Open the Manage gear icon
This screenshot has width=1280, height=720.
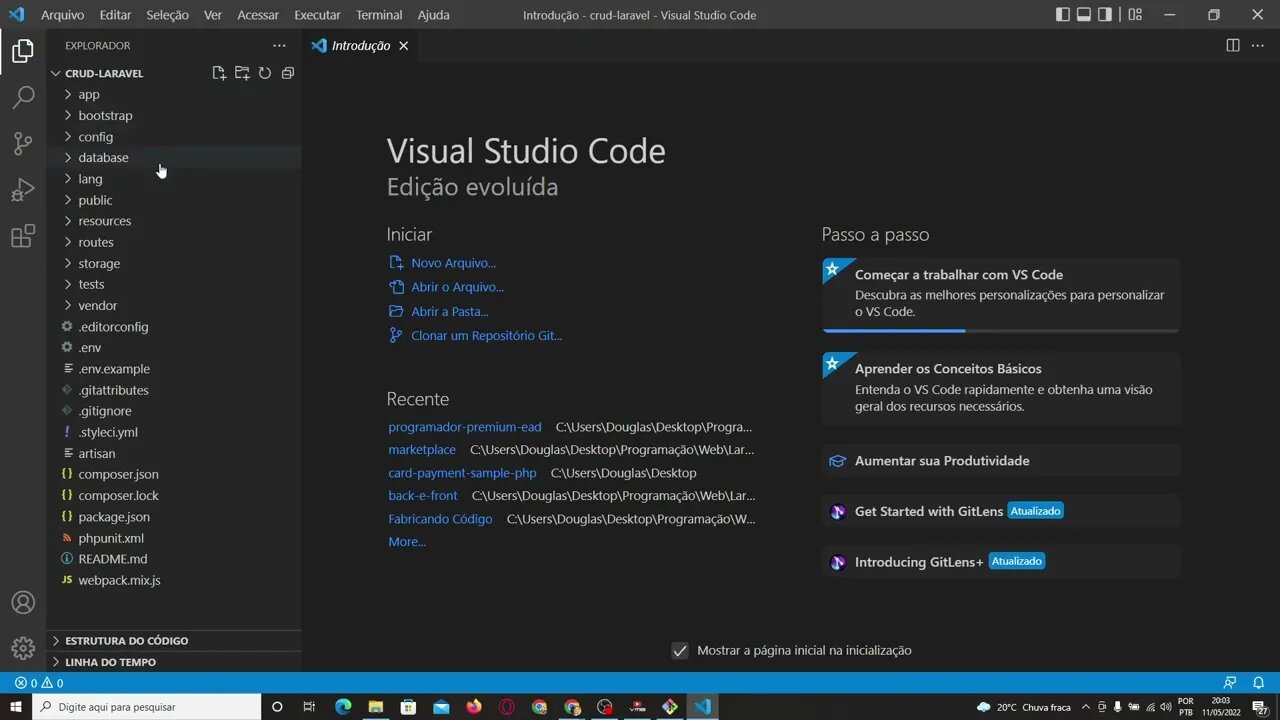tap(23, 649)
